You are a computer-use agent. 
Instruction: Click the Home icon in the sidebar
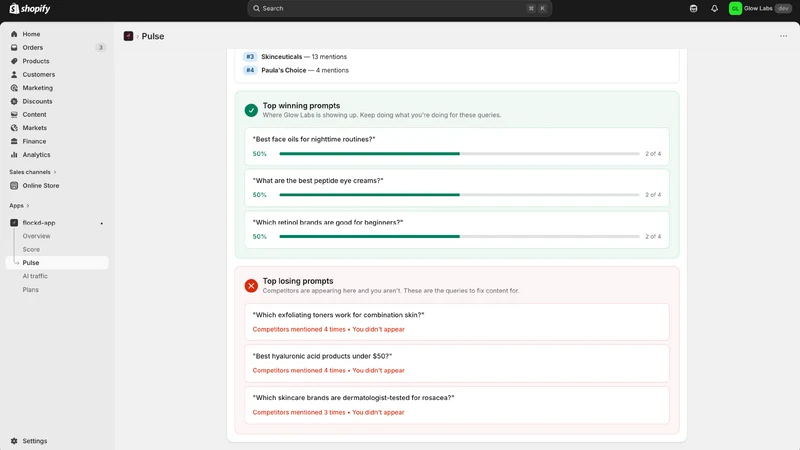pyautogui.click(x=14, y=34)
